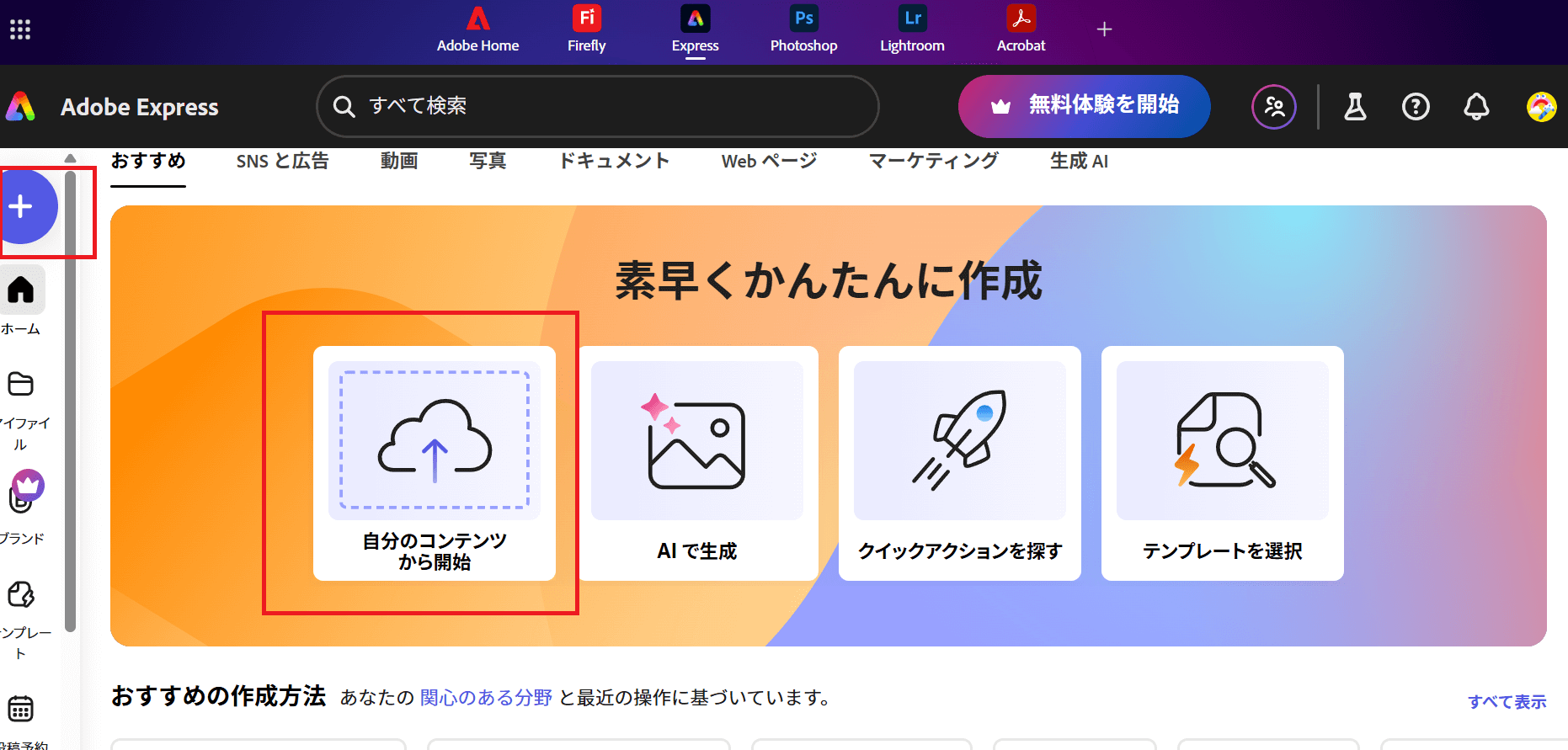Open Adobe Home app shortcut
The width and height of the screenshot is (1568, 750).
477,30
